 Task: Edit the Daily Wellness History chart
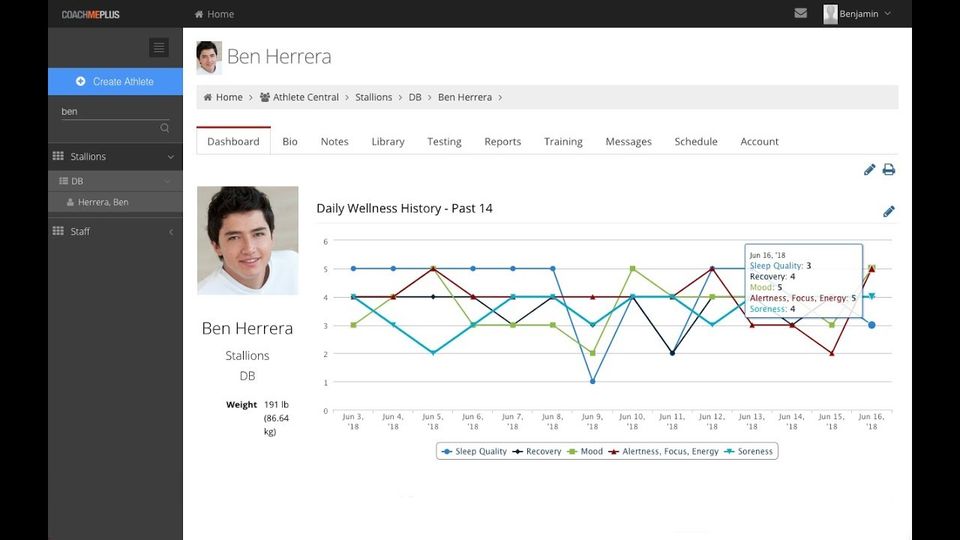(888, 211)
